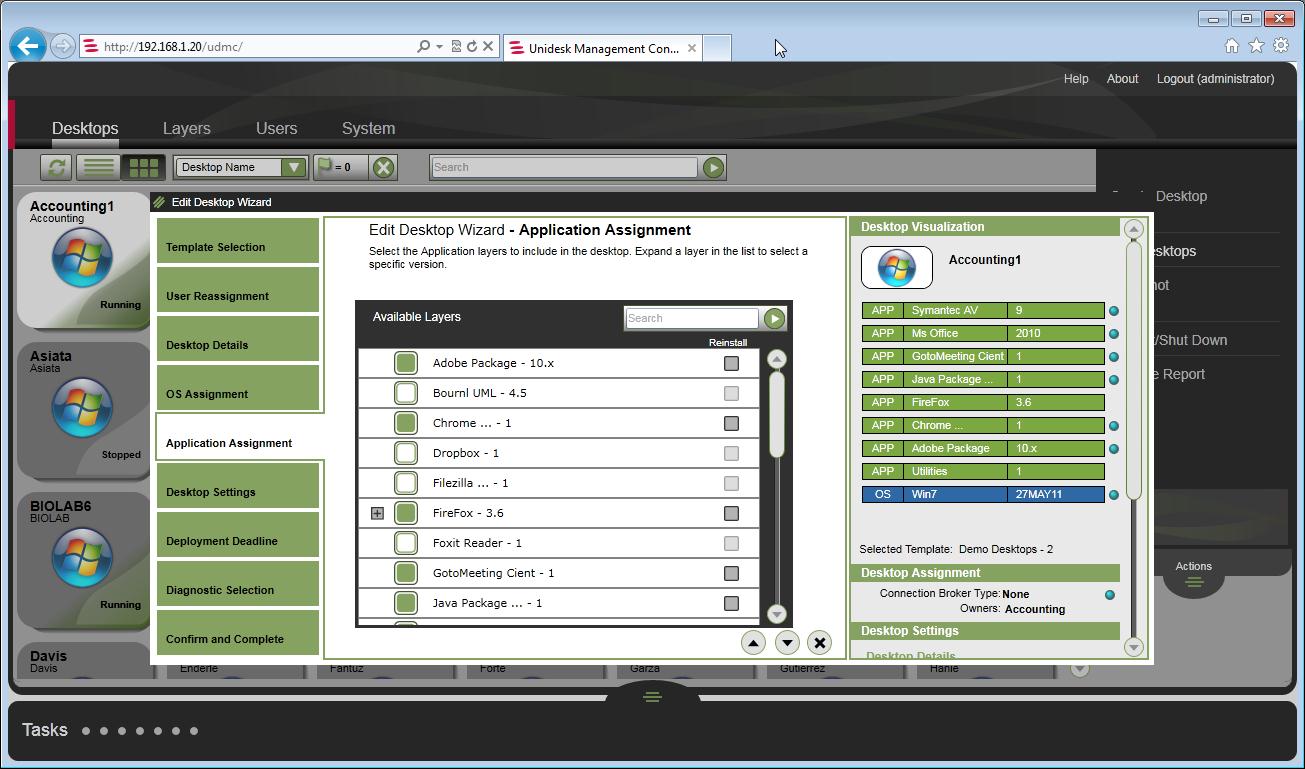Check the Dropbox - 1 layer
This screenshot has width=1305, height=769.
(x=406, y=453)
